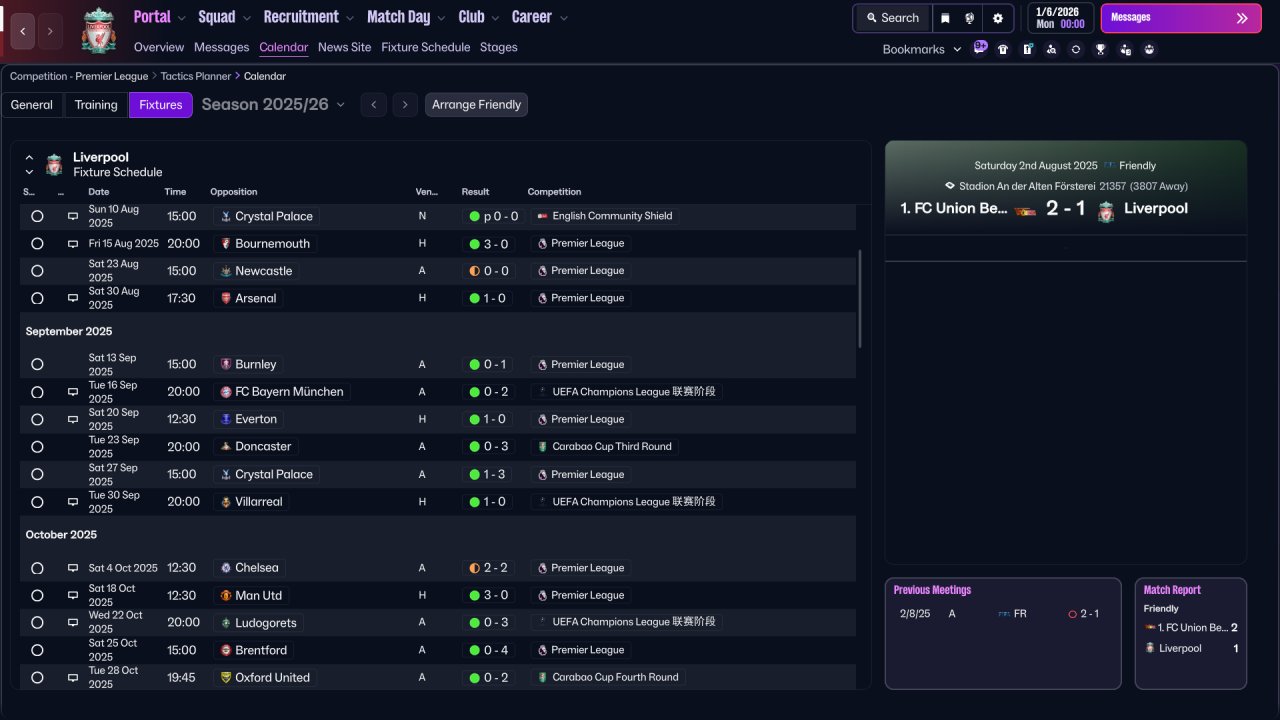Sort fixtures by the Competition column header

554,192
